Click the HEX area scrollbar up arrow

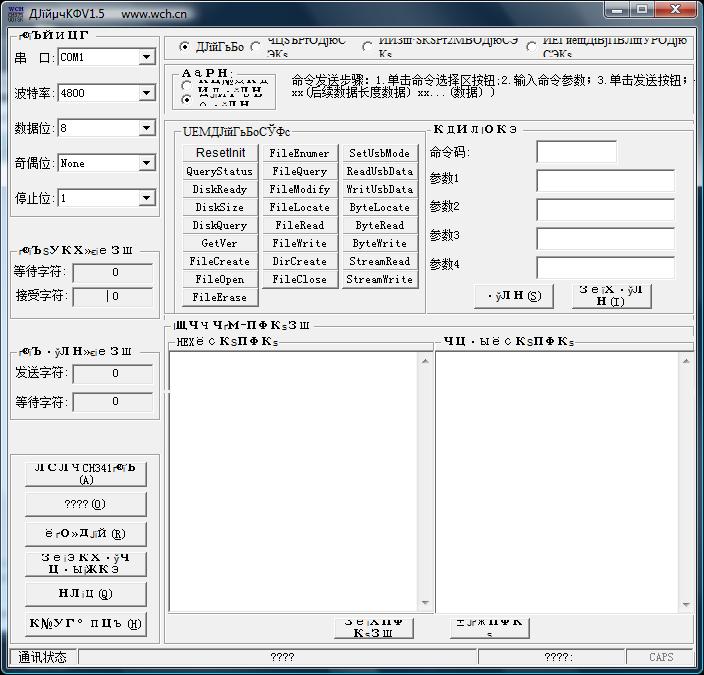pyautogui.click(x=425, y=361)
